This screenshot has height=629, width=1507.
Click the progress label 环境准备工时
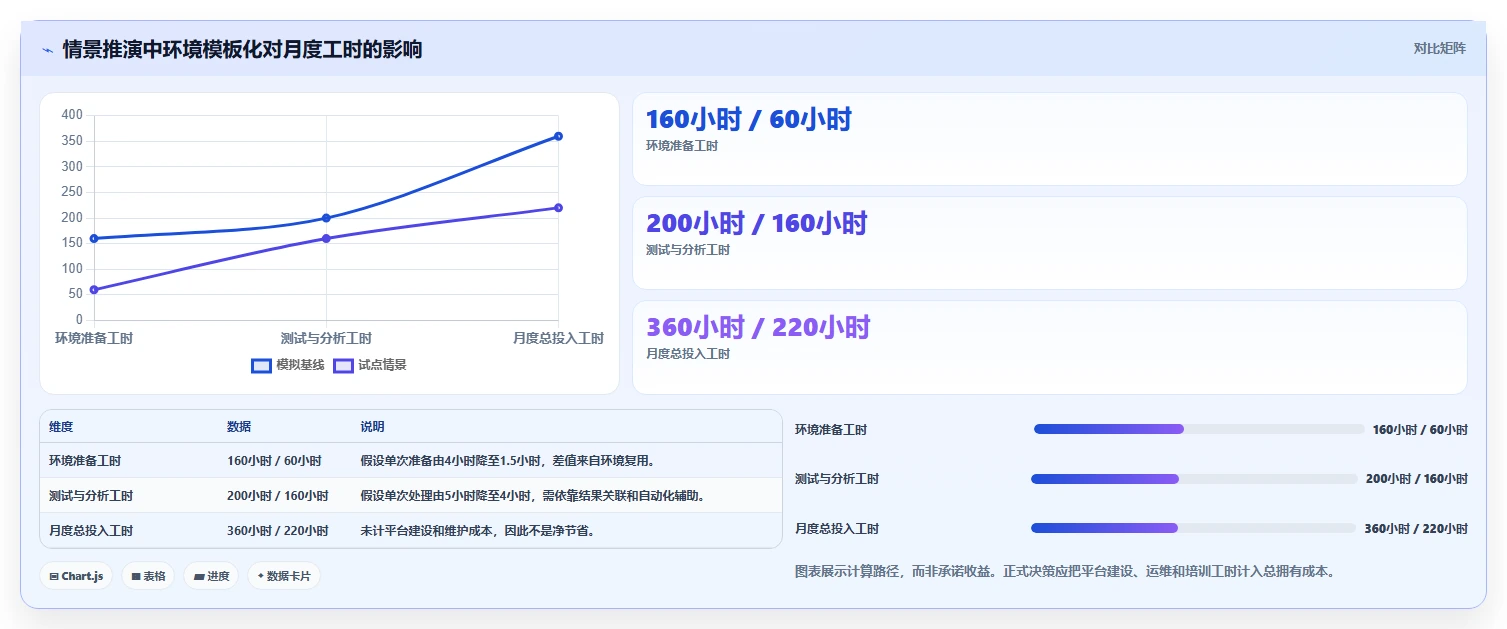tap(831, 430)
